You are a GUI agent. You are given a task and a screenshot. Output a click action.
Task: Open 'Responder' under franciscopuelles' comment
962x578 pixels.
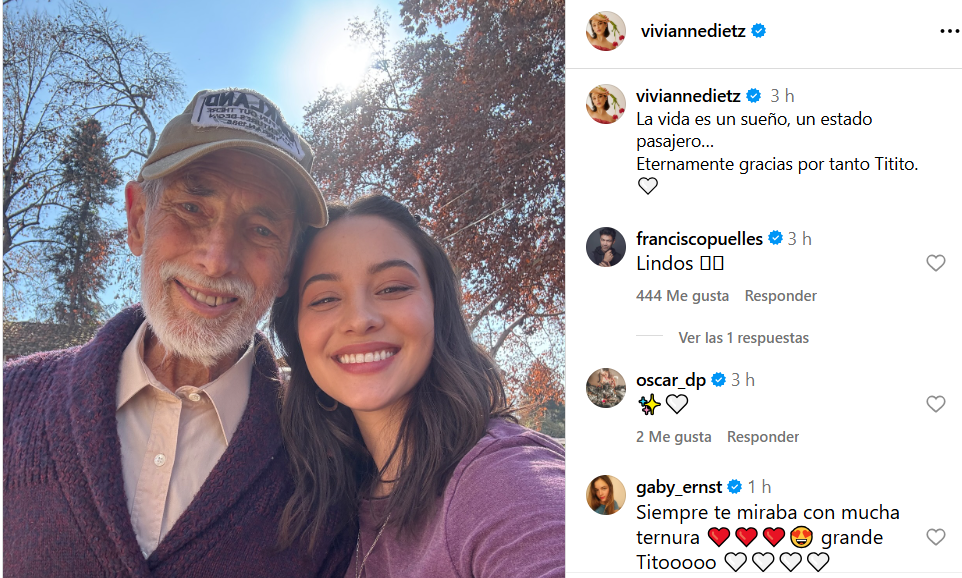780,295
